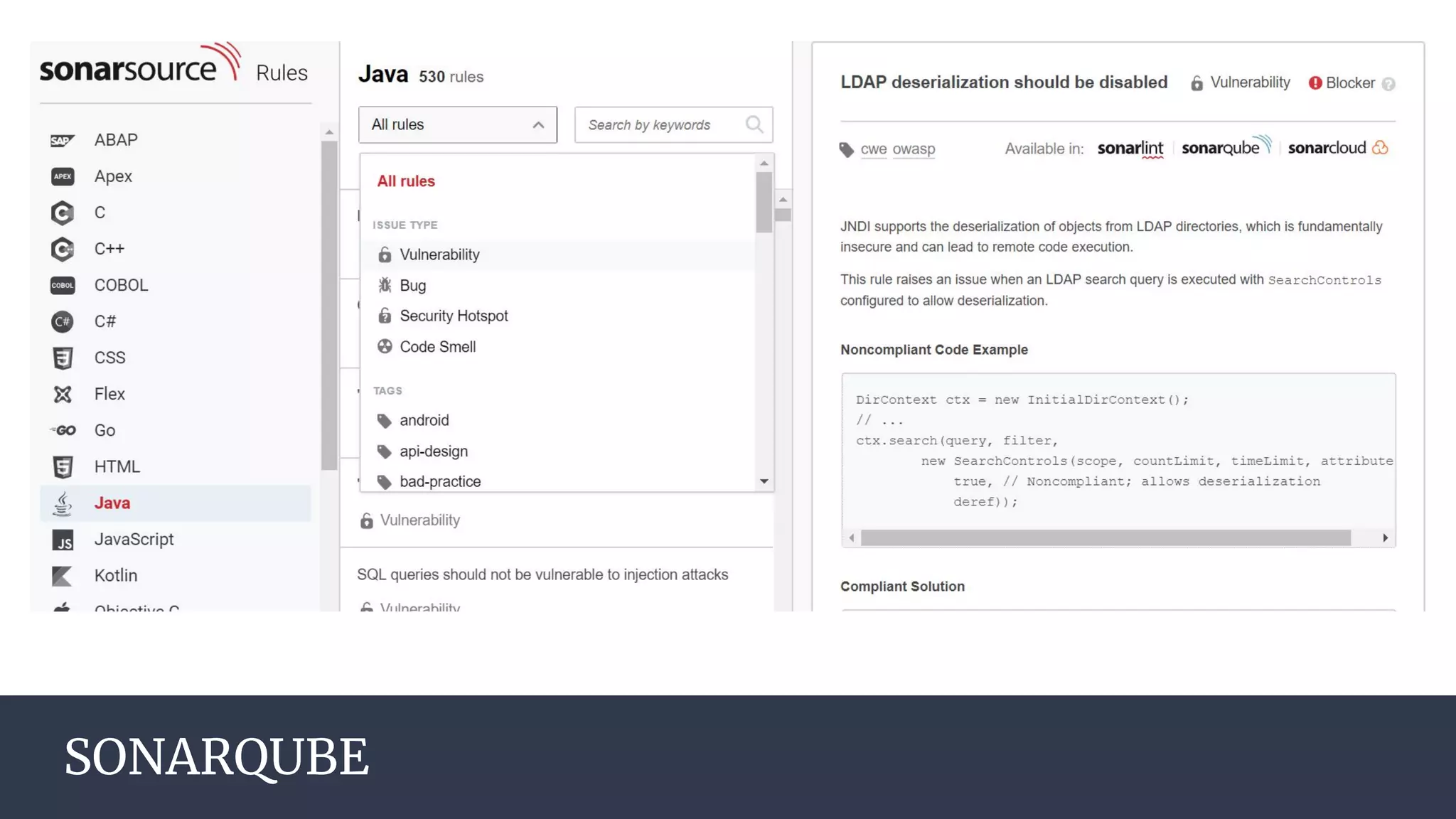1456x819 pixels.
Task: Click the C# language icon
Action: 63,321
